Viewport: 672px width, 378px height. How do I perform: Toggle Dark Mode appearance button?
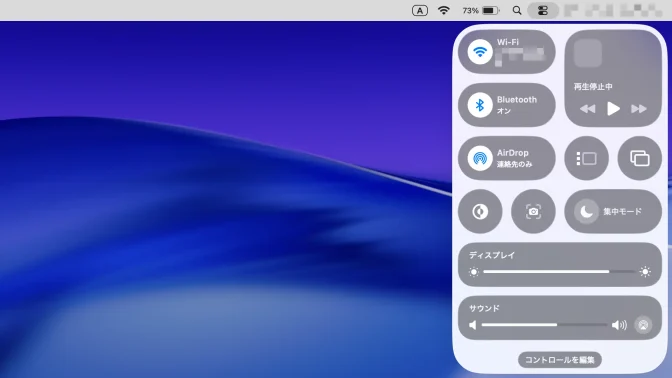tap(480, 211)
